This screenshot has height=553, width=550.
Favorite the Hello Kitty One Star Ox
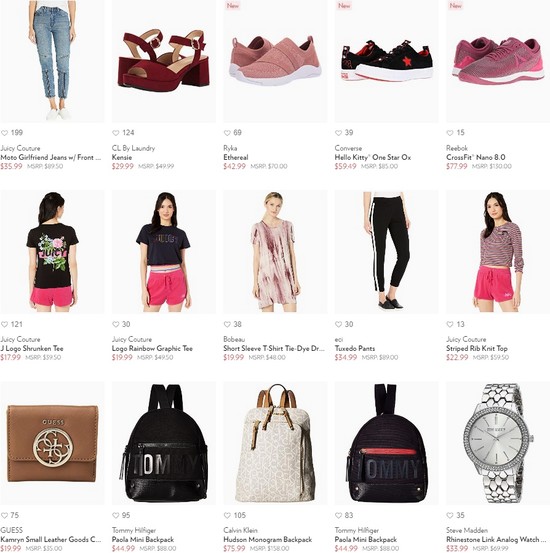(338, 133)
